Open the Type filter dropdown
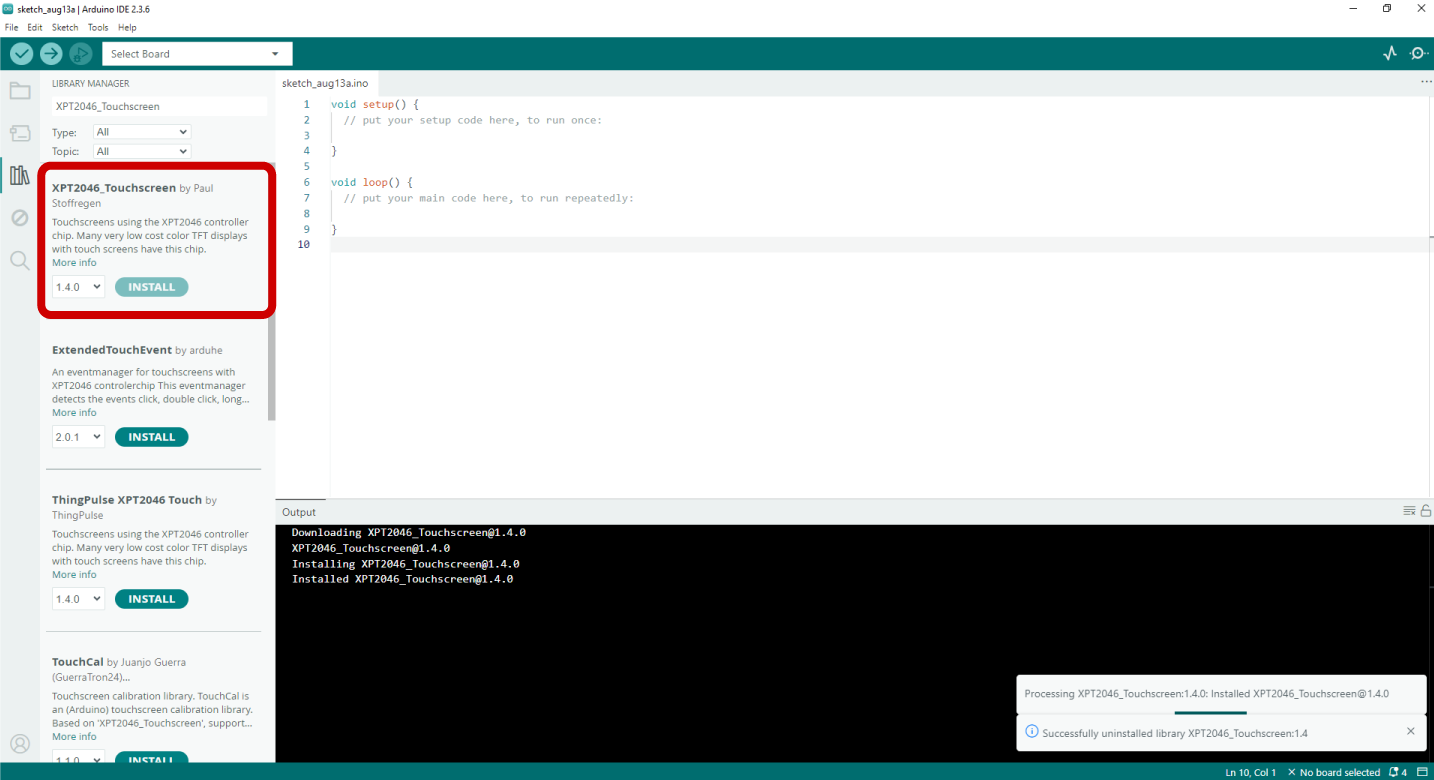The image size is (1434, 780). [x=141, y=132]
